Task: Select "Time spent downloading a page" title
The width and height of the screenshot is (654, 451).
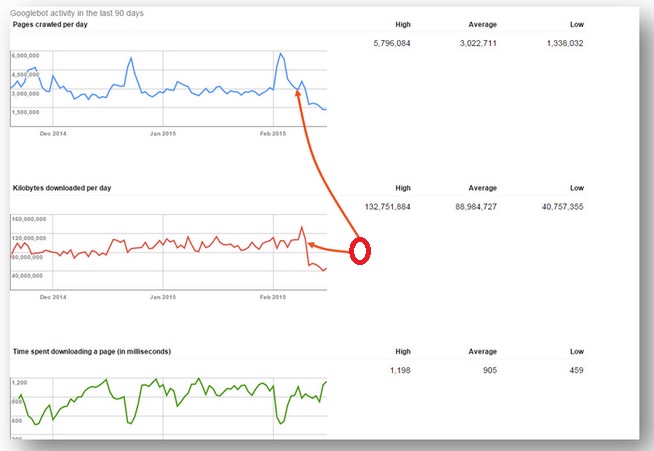Action: [92, 351]
